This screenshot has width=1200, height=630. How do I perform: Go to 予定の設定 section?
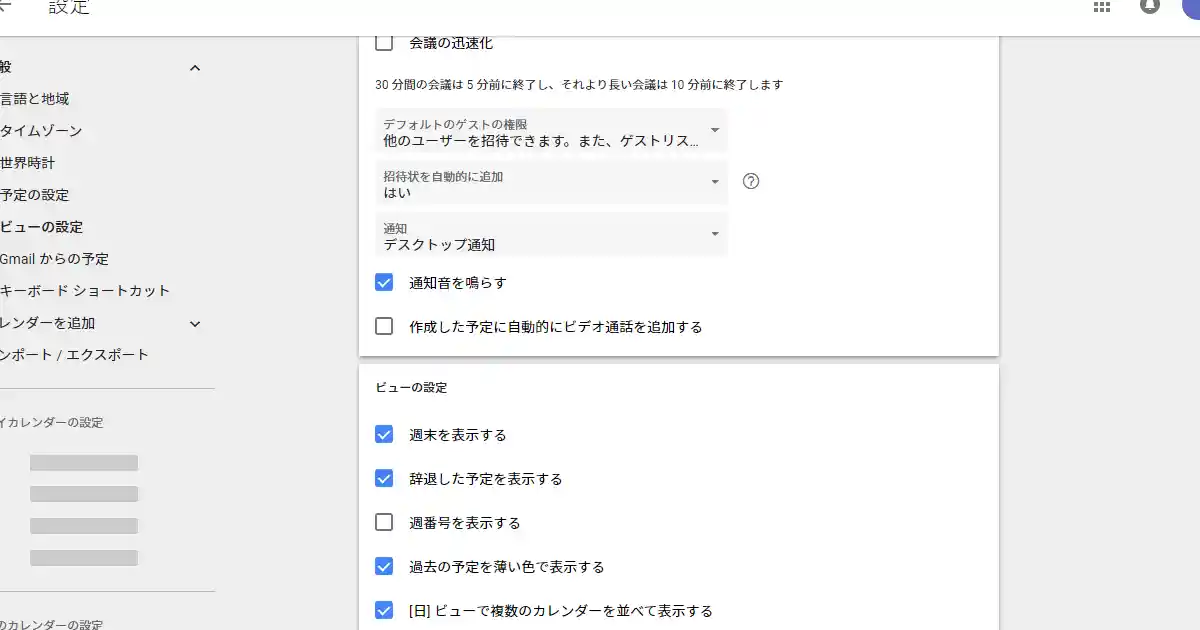pos(34,195)
